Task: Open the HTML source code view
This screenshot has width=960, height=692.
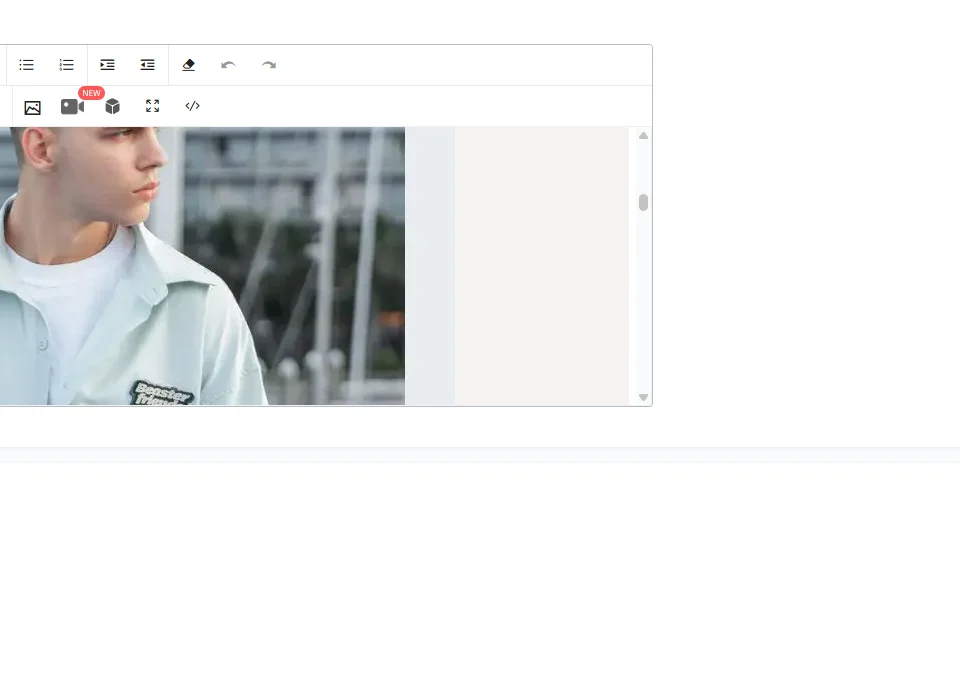Action: pyautogui.click(x=192, y=106)
